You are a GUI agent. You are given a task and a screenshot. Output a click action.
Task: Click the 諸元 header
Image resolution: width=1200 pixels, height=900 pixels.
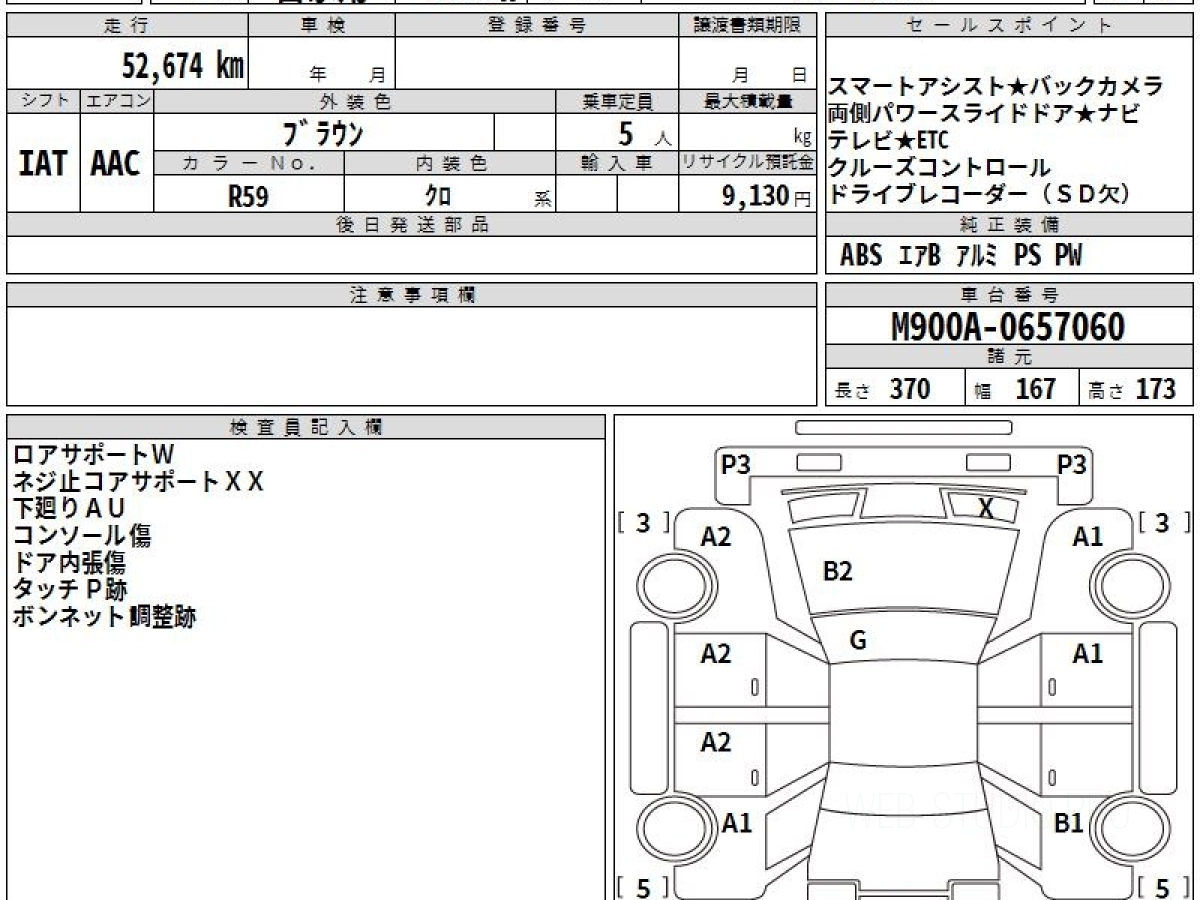click(1010, 357)
